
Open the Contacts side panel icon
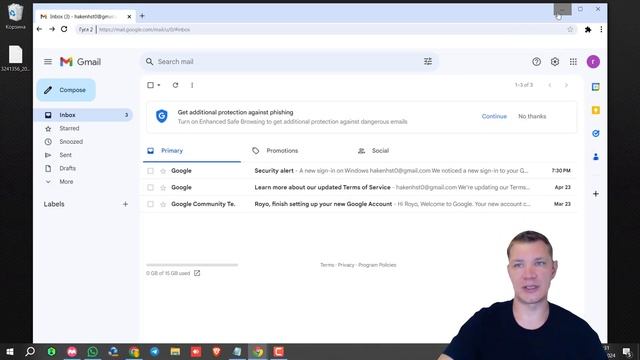point(596,157)
